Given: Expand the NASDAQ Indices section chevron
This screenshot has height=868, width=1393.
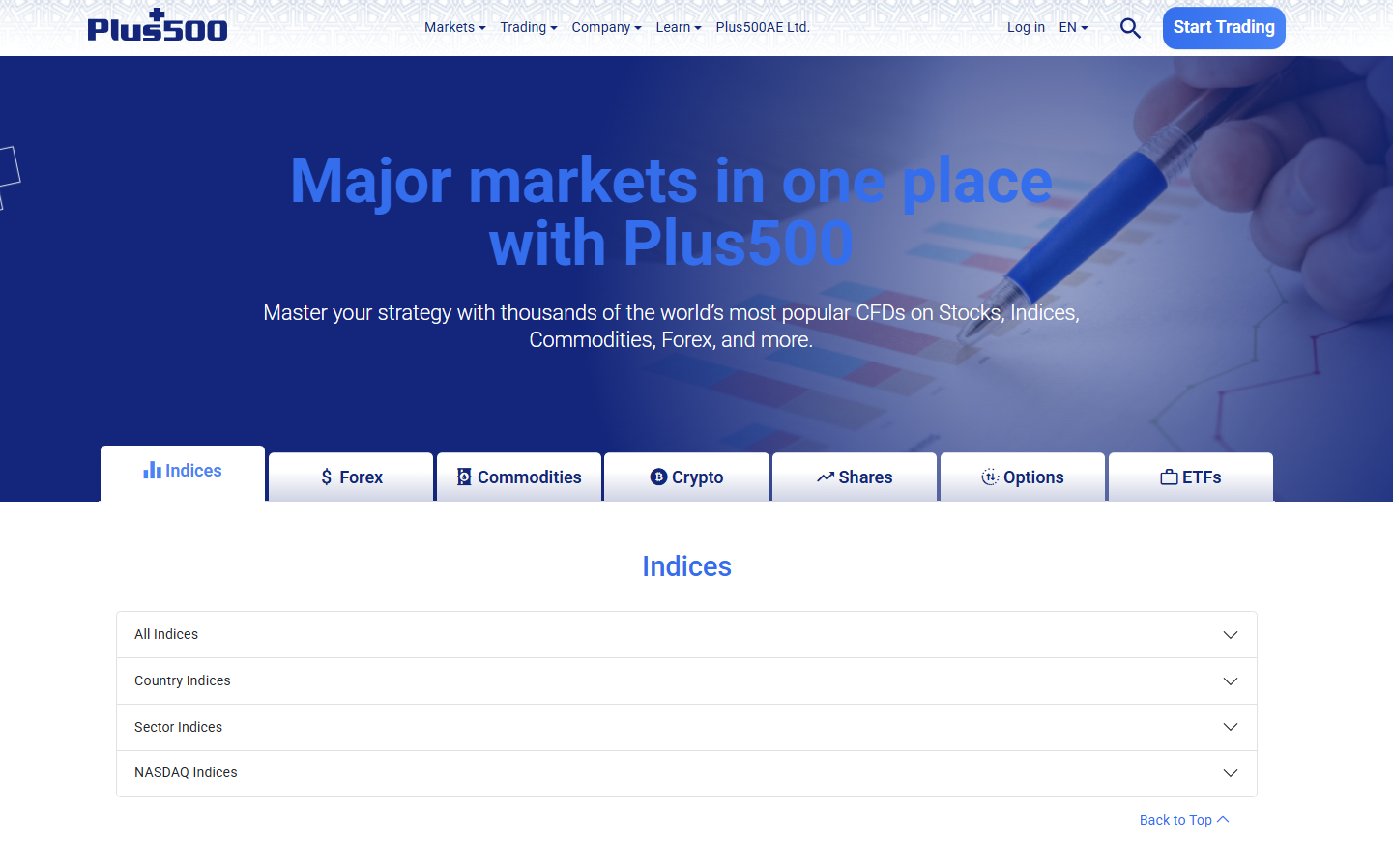Looking at the screenshot, I should (1231, 773).
